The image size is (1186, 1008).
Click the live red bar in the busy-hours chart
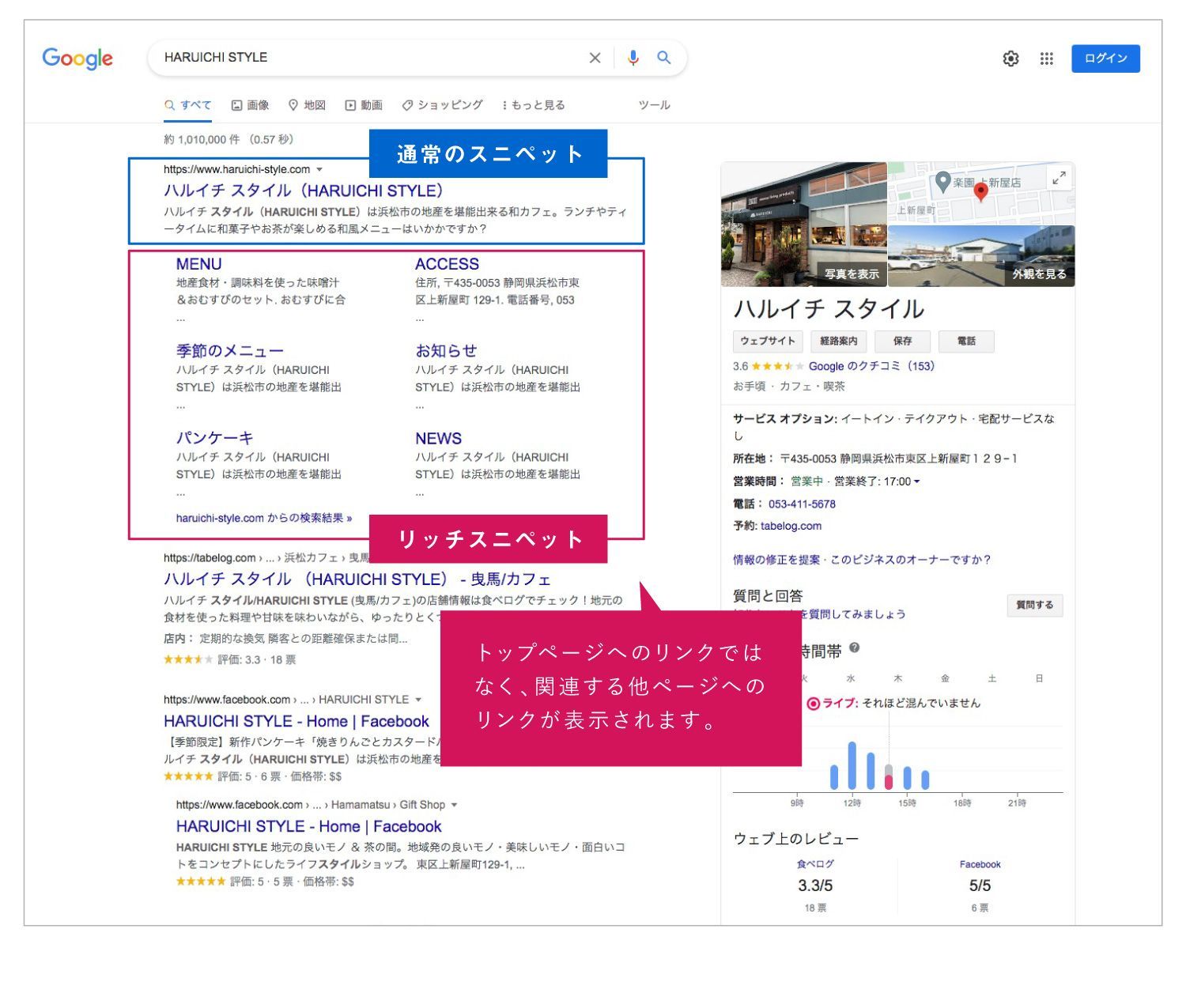(889, 781)
